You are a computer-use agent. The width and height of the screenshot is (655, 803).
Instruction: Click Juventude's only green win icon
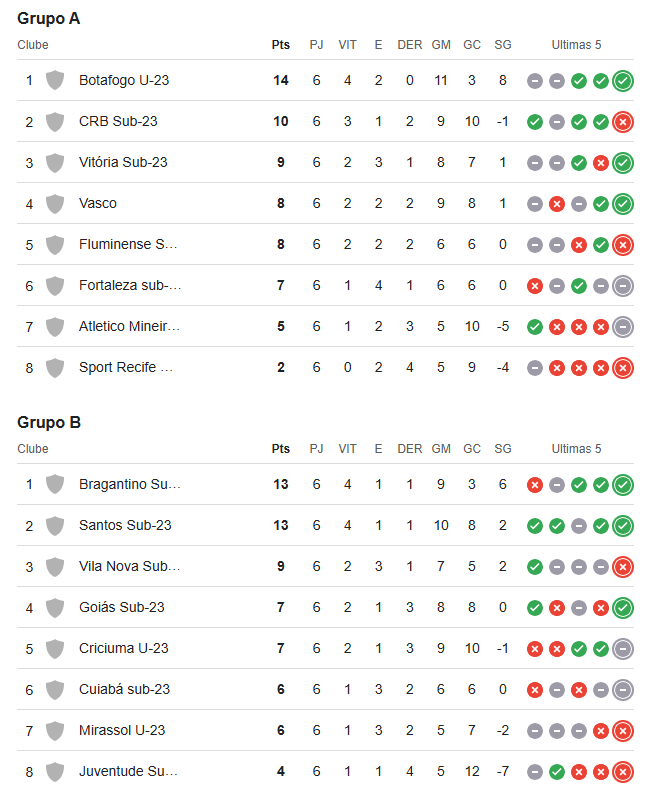click(557, 772)
